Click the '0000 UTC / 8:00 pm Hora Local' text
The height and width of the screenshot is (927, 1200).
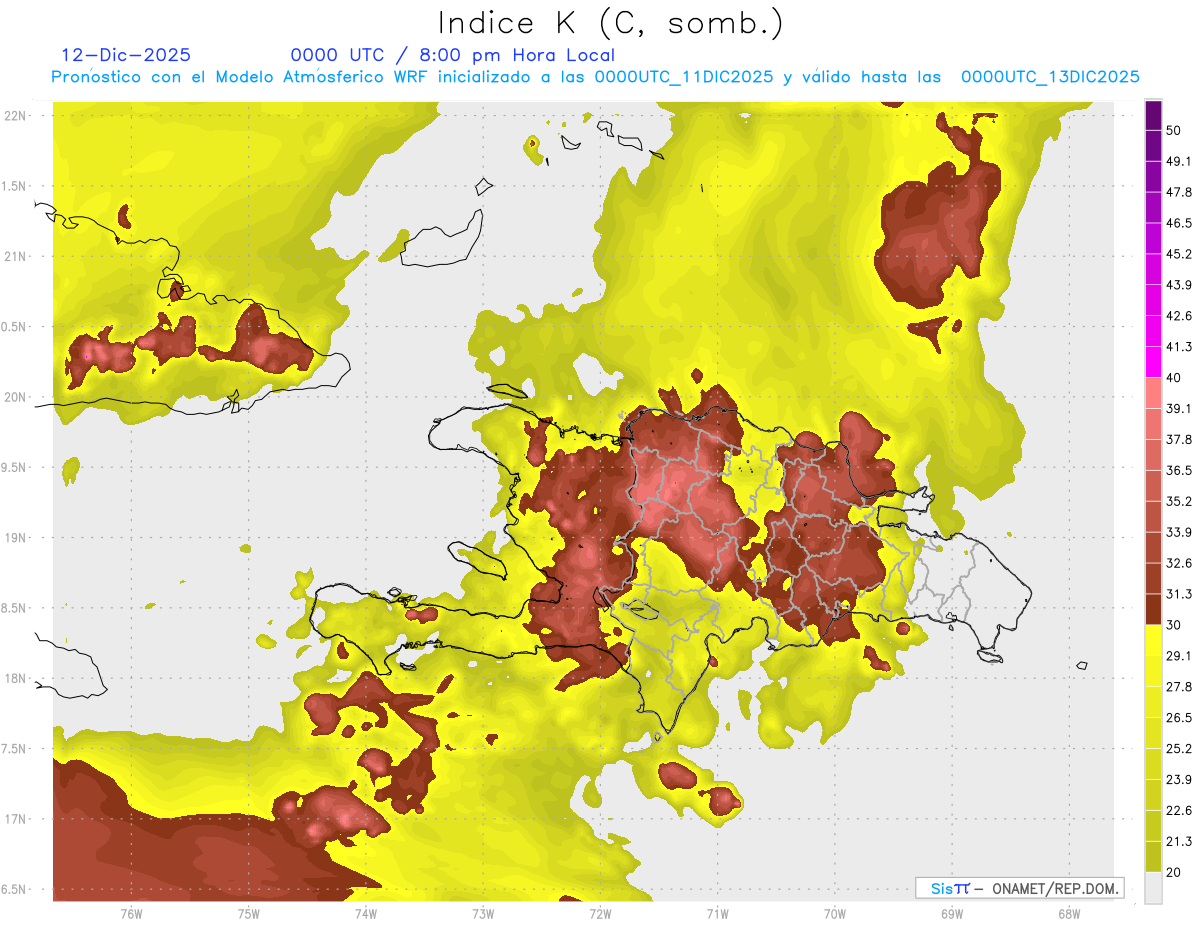(x=452, y=55)
